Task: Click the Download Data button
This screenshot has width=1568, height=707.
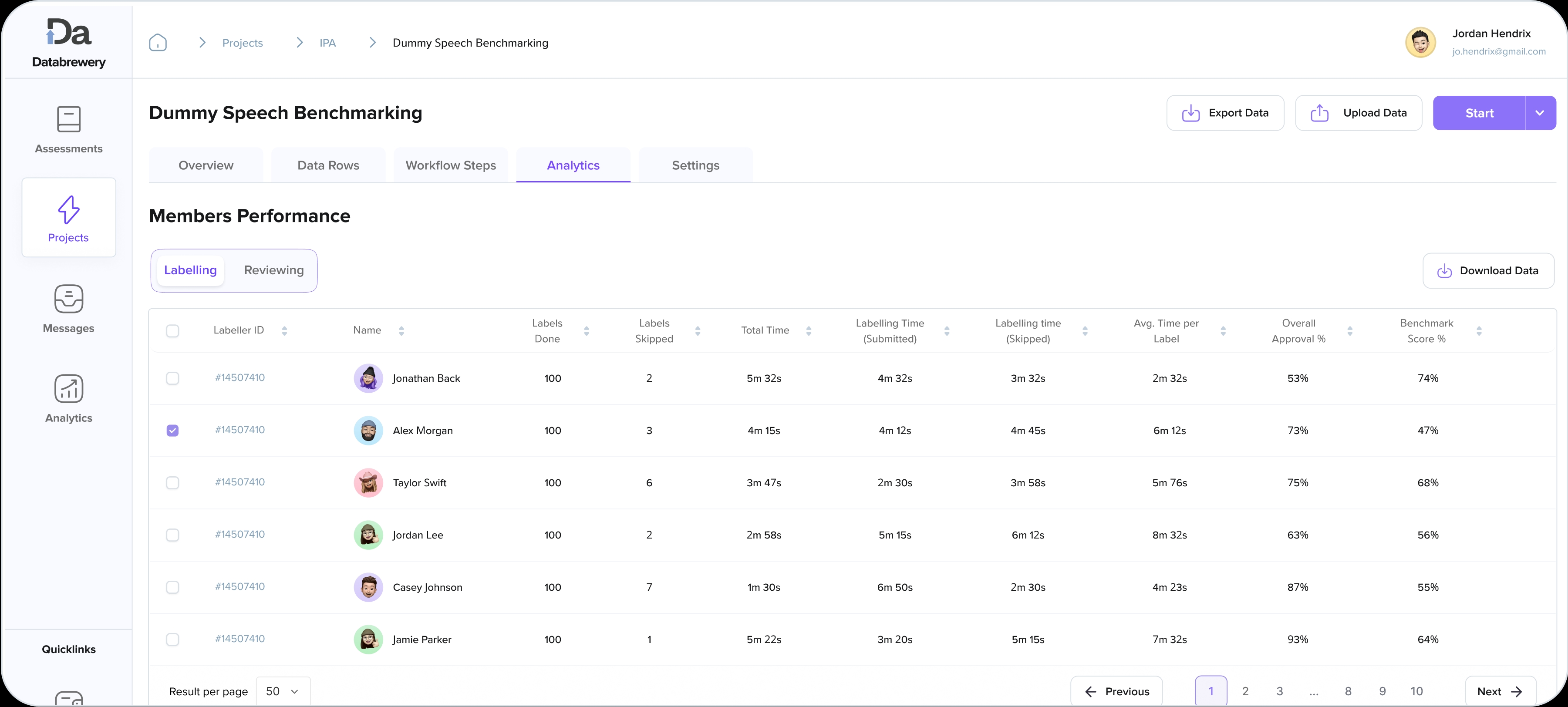Action: [1487, 271]
